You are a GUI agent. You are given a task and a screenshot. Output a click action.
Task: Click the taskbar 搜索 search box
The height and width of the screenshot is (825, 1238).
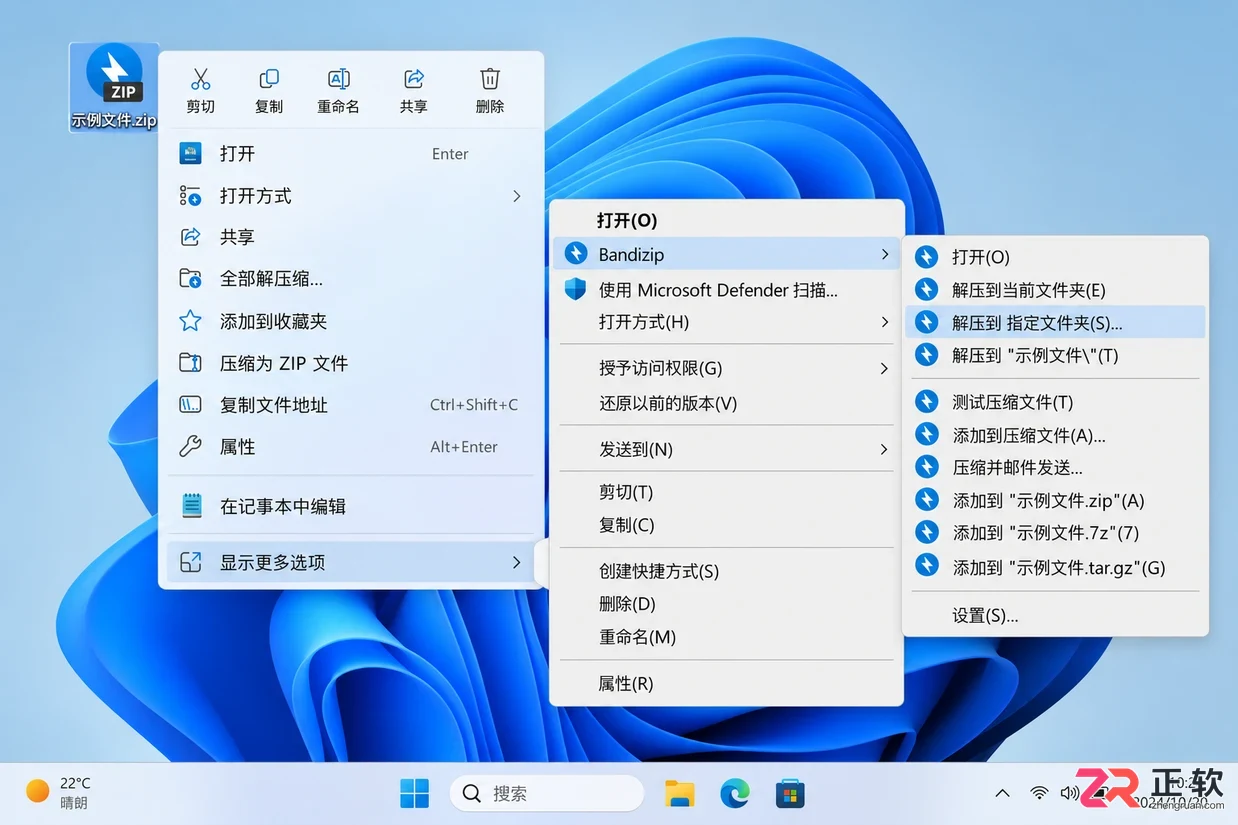[547, 793]
